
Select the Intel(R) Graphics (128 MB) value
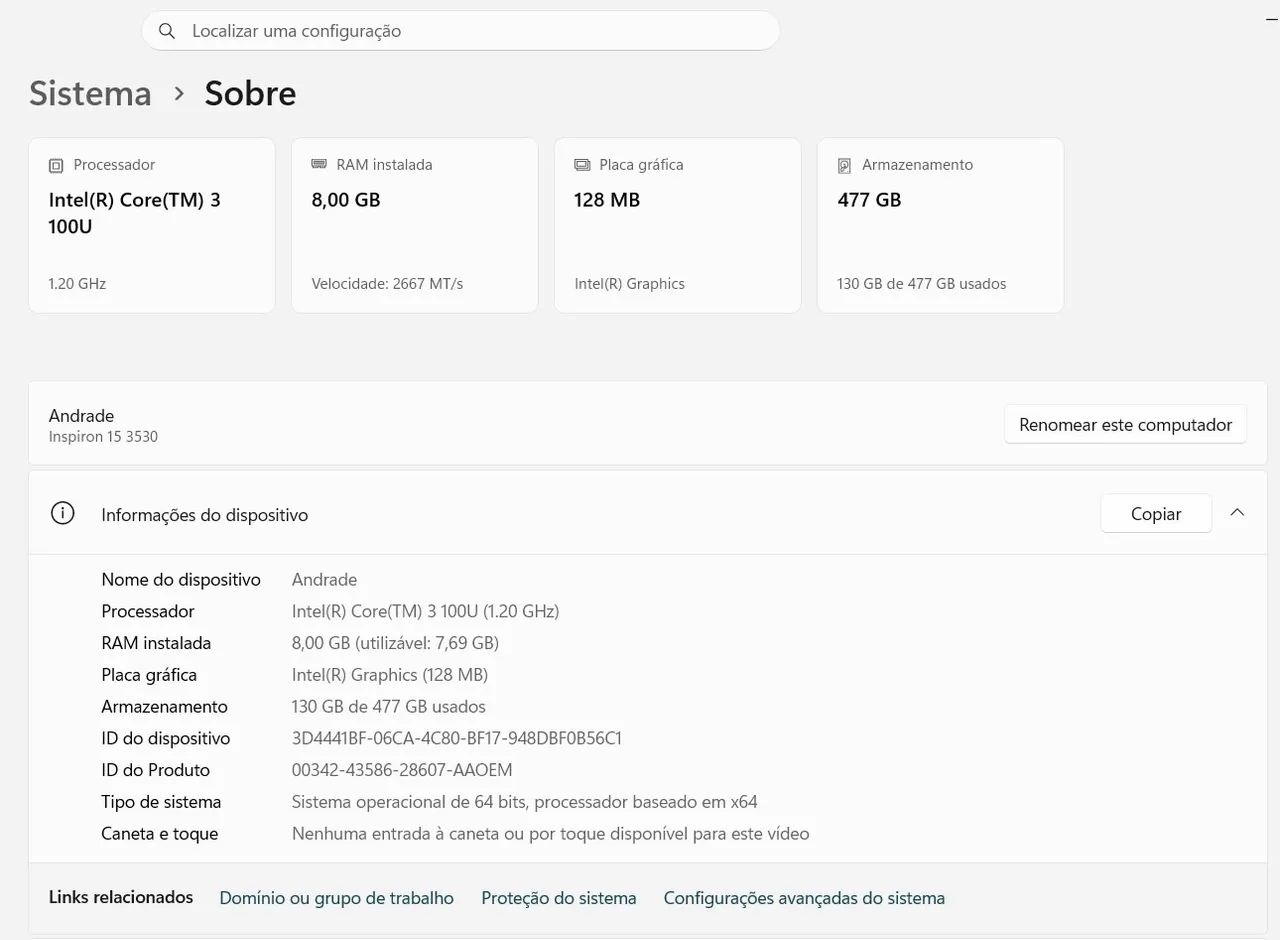(390, 675)
